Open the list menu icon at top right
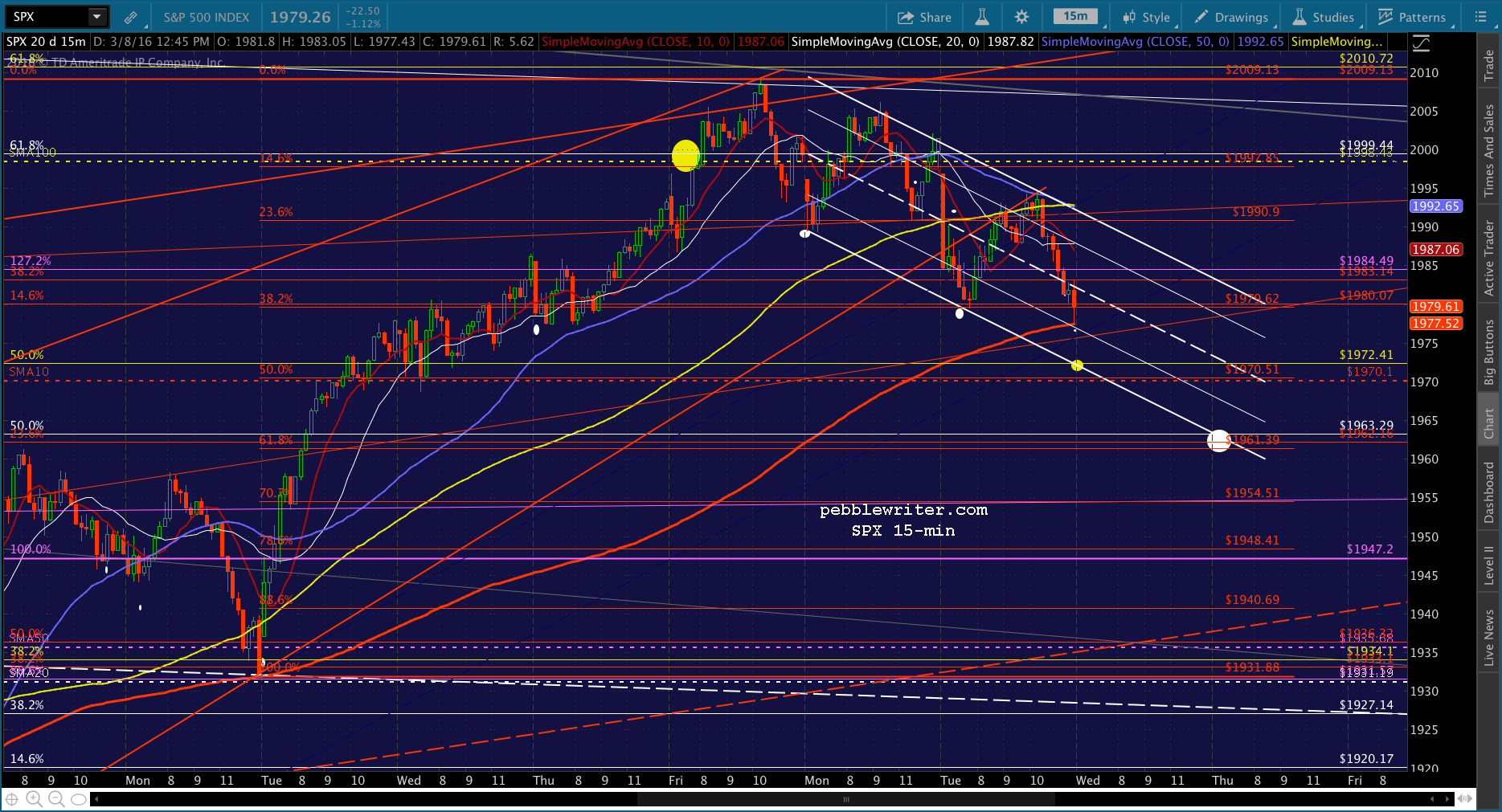Screen dimensions: 1502x812 tap(1481, 17)
